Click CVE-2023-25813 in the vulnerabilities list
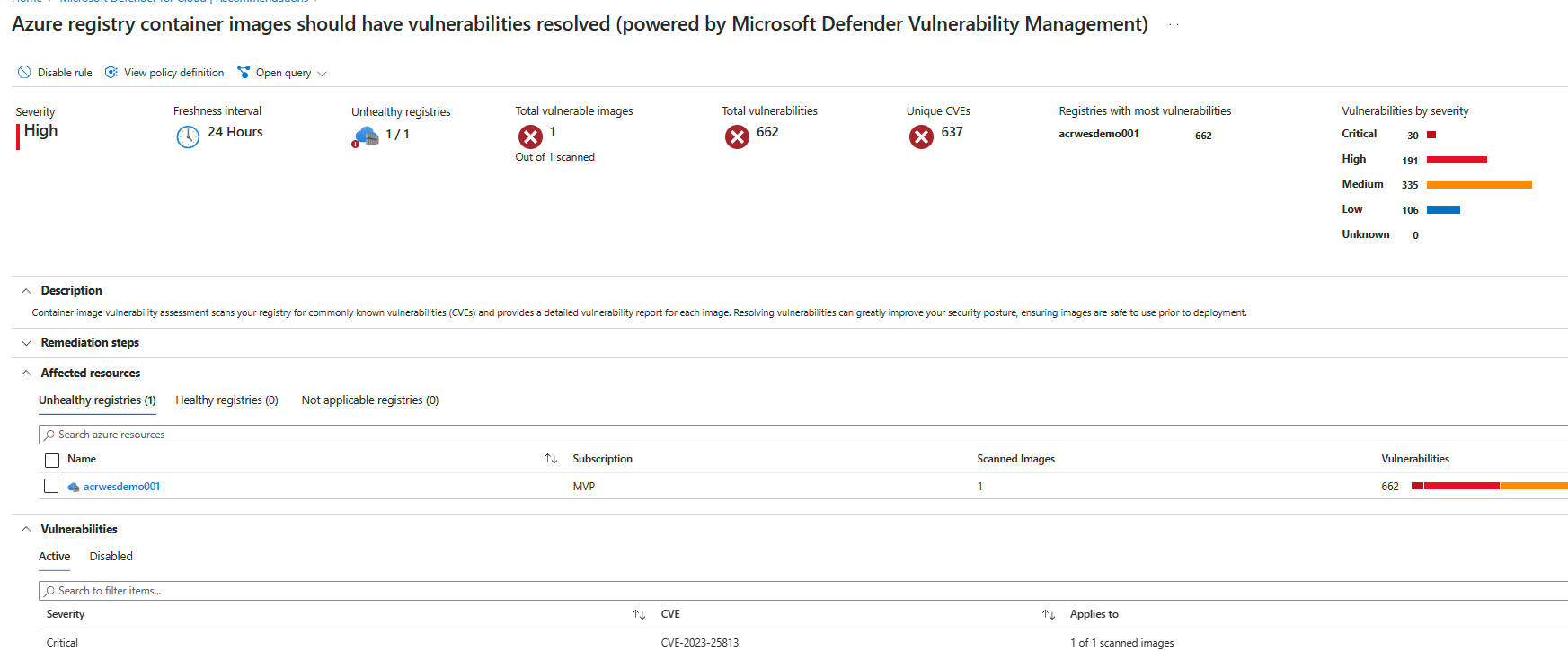The height and width of the screenshot is (651, 1568). (x=699, y=643)
